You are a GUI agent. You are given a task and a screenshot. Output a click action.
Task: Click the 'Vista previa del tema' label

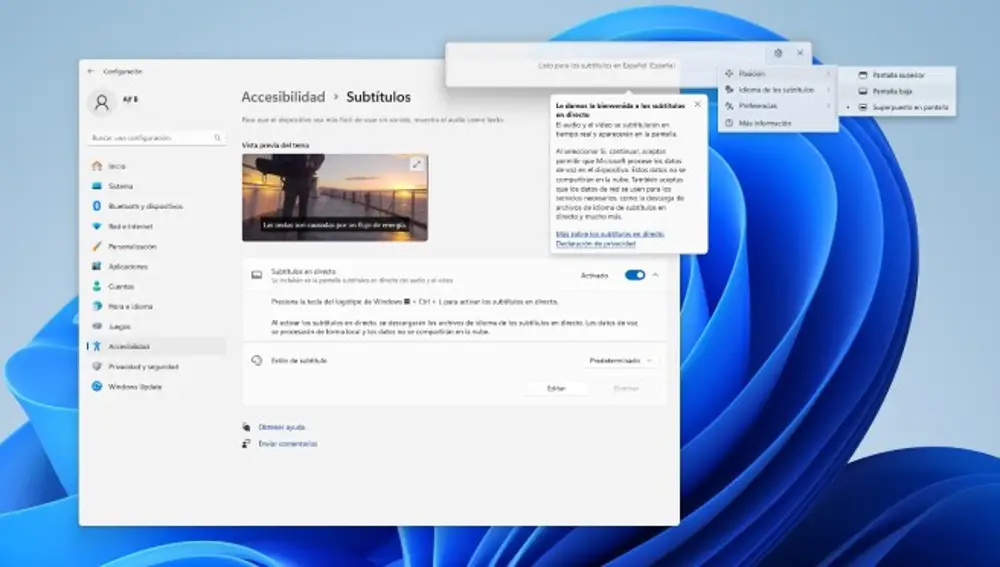[276, 145]
